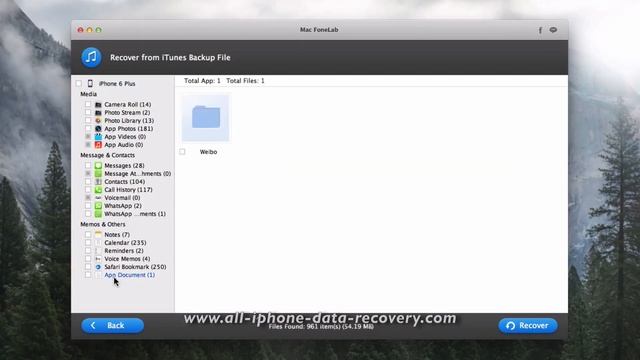Click the Photo Library icon

[x=98, y=120]
